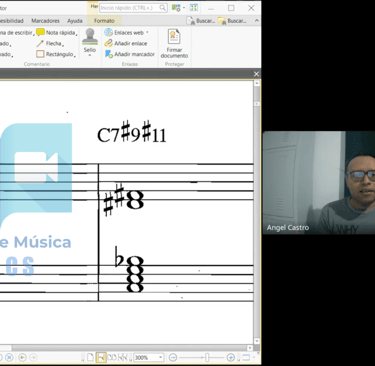Pick the Rectángulo shape tool
The height and width of the screenshot is (366, 375).
56,54
